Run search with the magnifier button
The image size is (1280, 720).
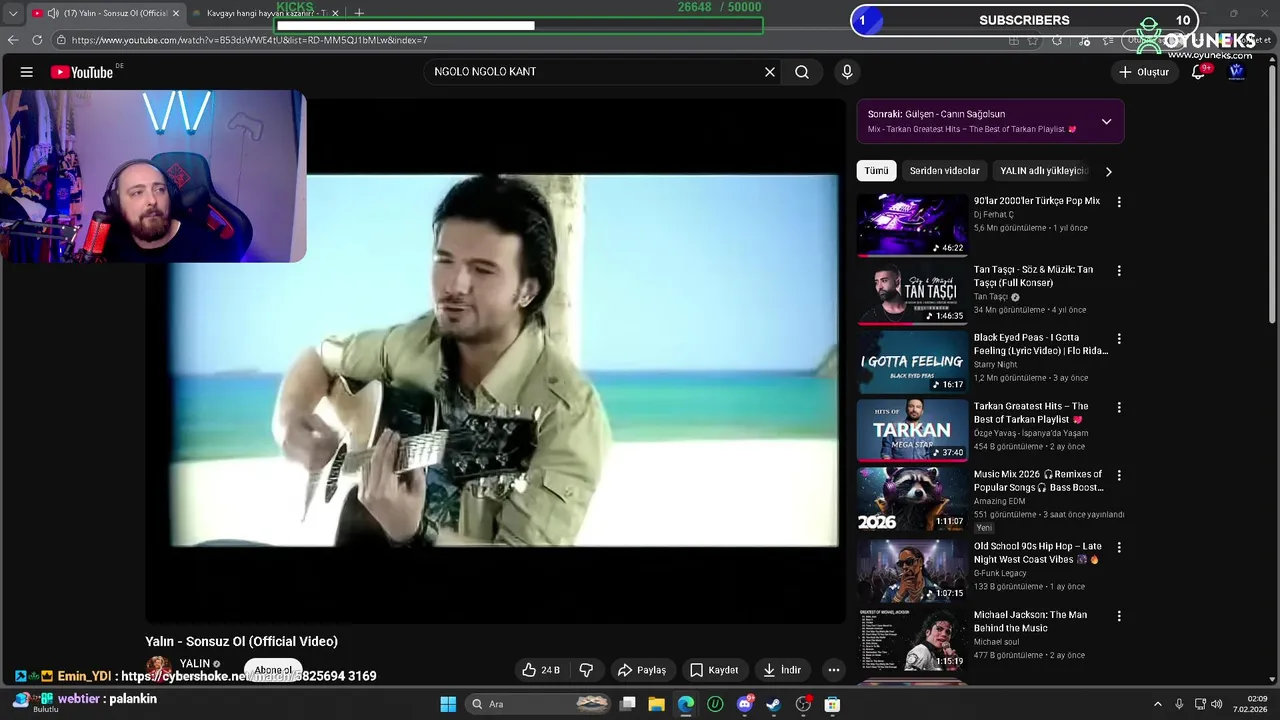(x=802, y=72)
